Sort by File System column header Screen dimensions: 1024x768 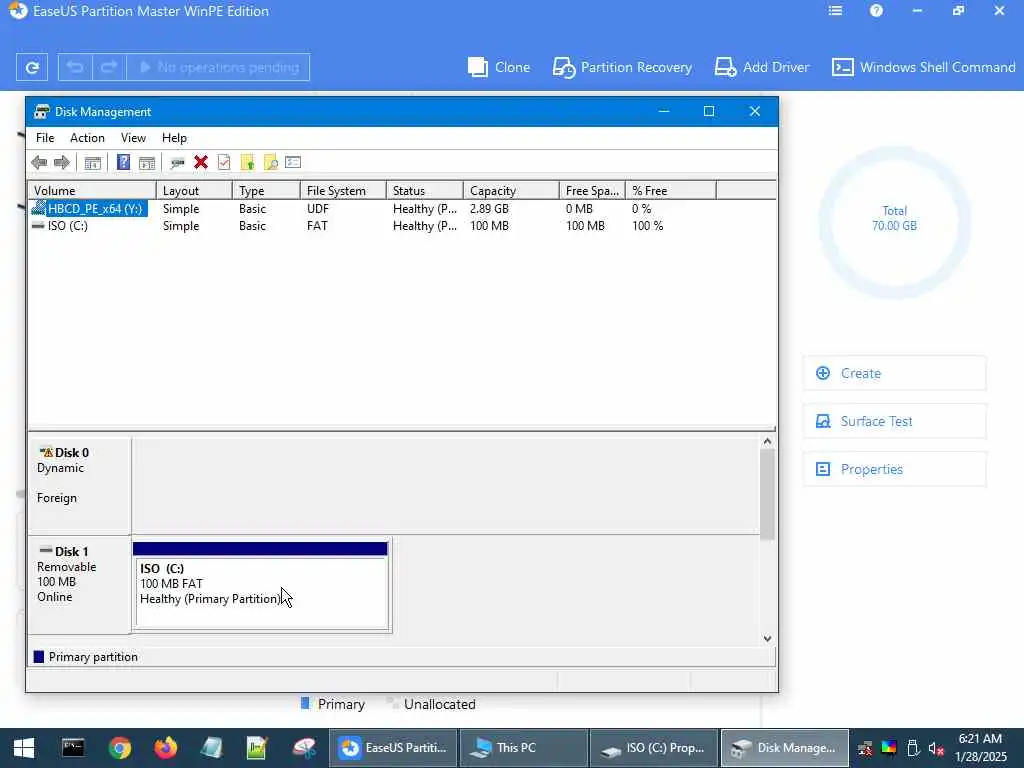(344, 191)
